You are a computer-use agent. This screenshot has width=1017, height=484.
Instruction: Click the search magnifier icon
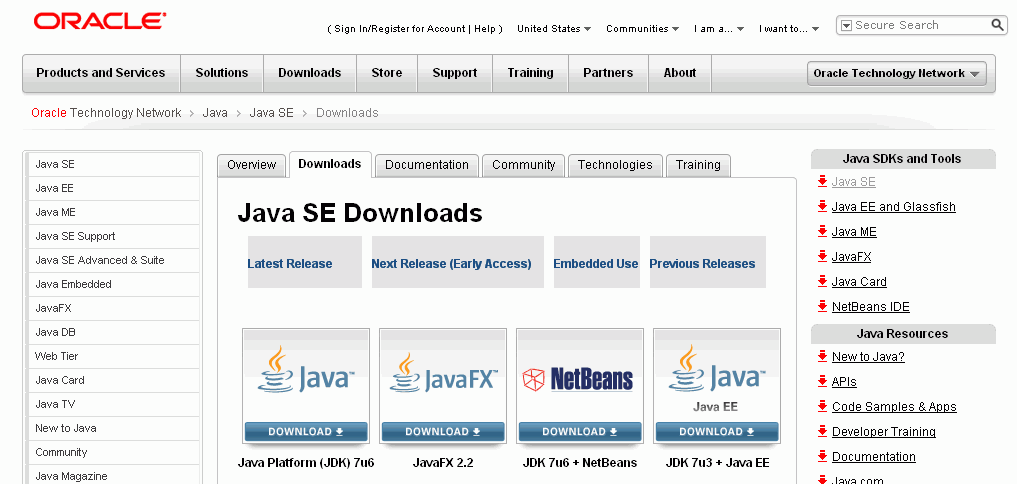point(998,25)
